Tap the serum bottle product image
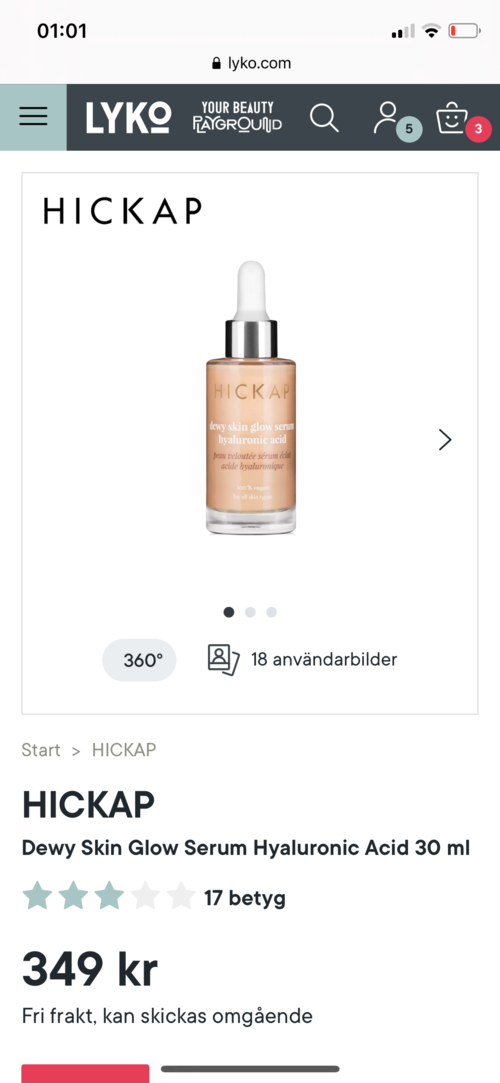This screenshot has width=500, height=1083. [x=251, y=397]
